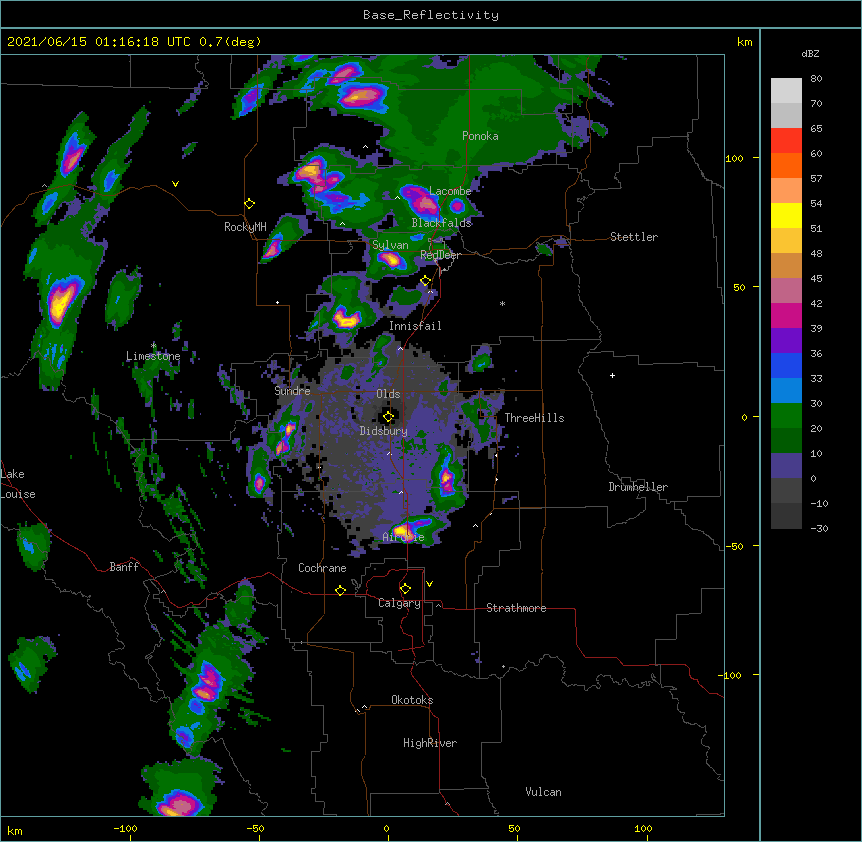Click the yellow diamond marker south of RedDeer

(x=425, y=281)
